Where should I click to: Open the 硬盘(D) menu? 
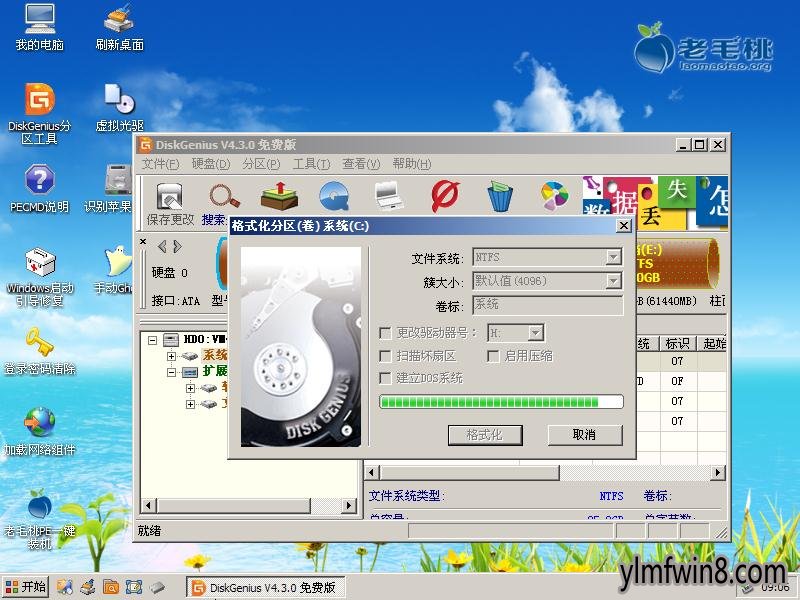tap(211, 164)
